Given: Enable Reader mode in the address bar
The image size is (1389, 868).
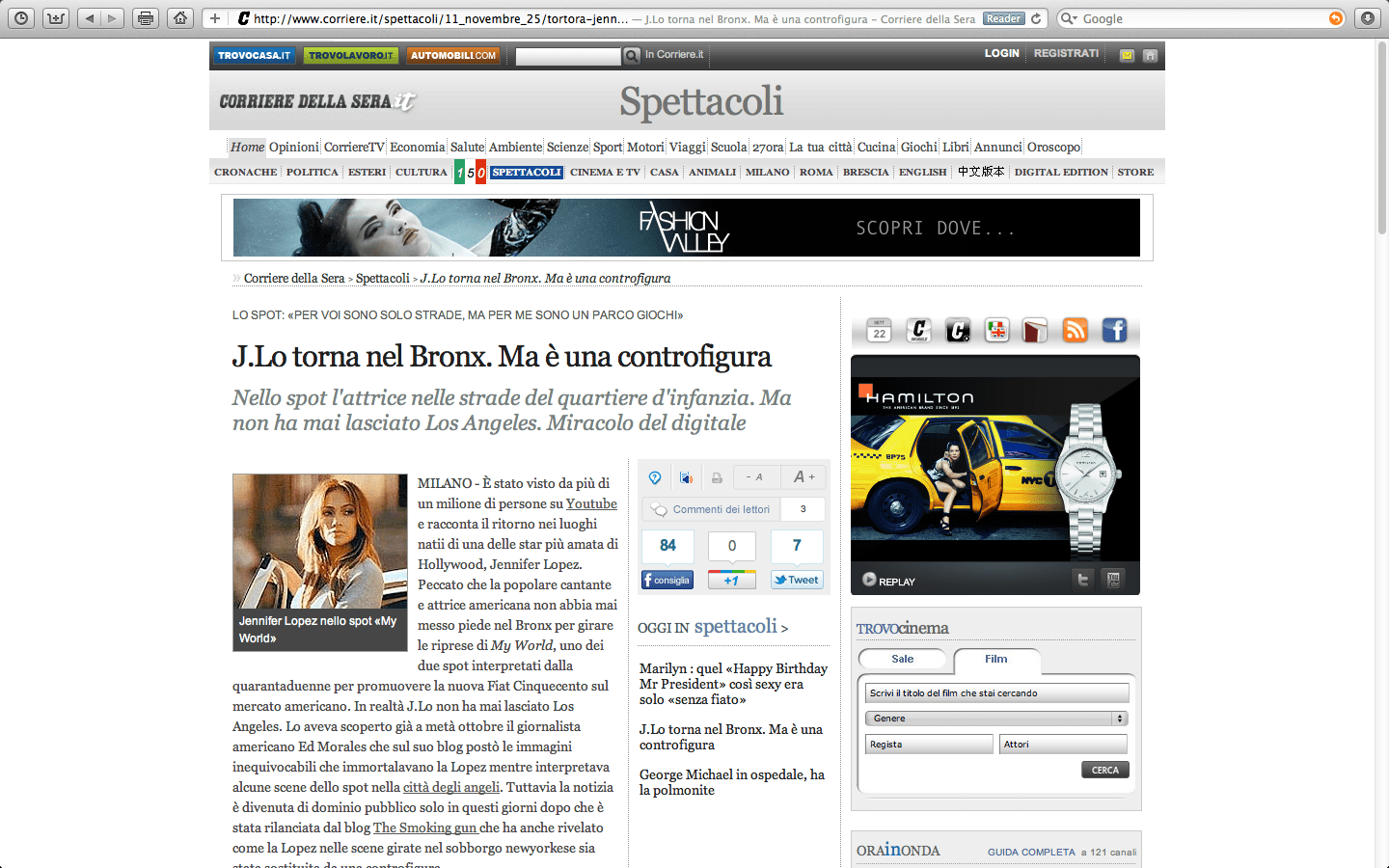Looking at the screenshot, I should tap(1003, 16).
